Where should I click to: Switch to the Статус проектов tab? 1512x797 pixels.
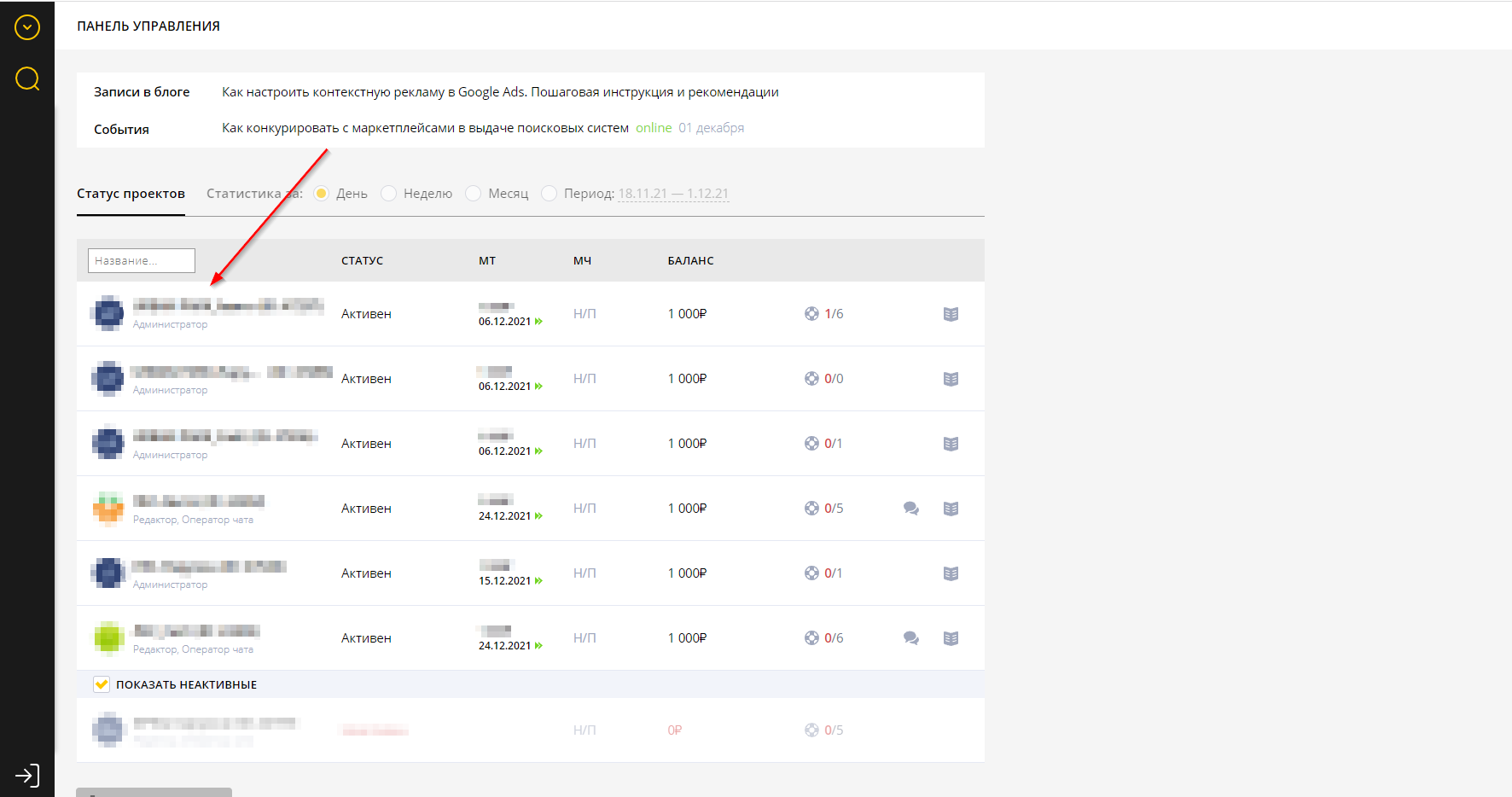pyautogui.click(x=131, y=194)
